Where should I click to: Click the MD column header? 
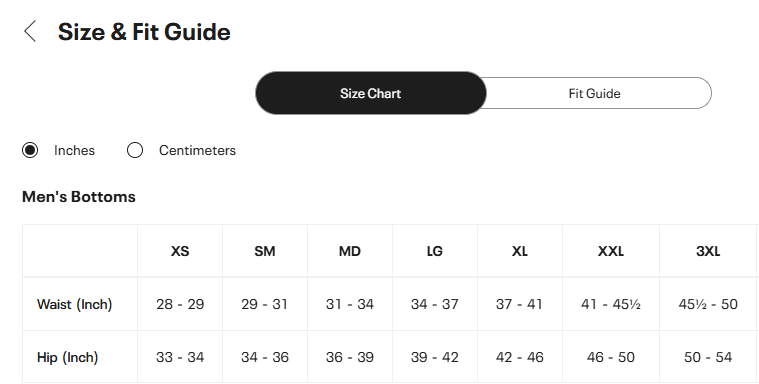click(350, 251)
